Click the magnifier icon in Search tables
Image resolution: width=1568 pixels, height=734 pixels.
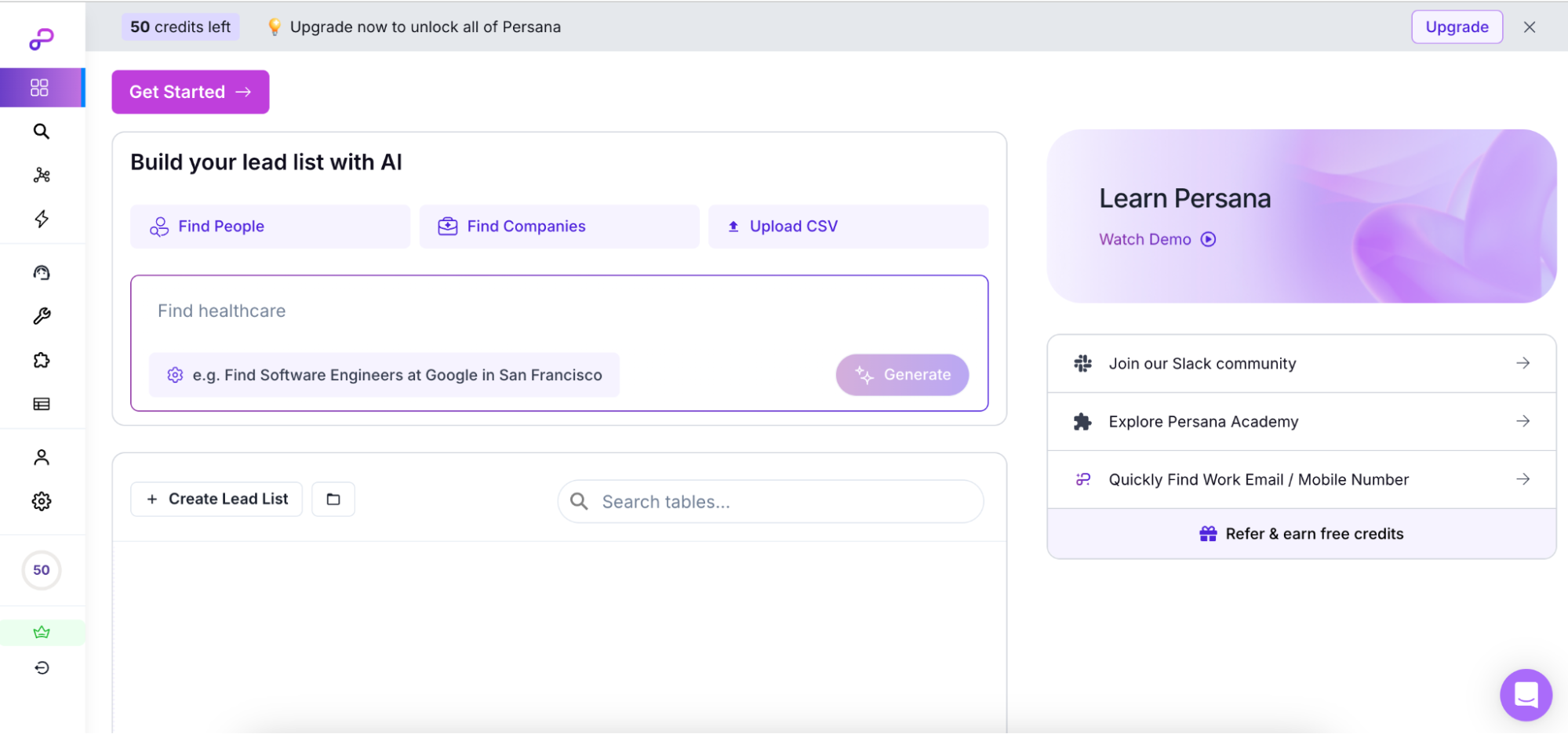coord(579,502)
